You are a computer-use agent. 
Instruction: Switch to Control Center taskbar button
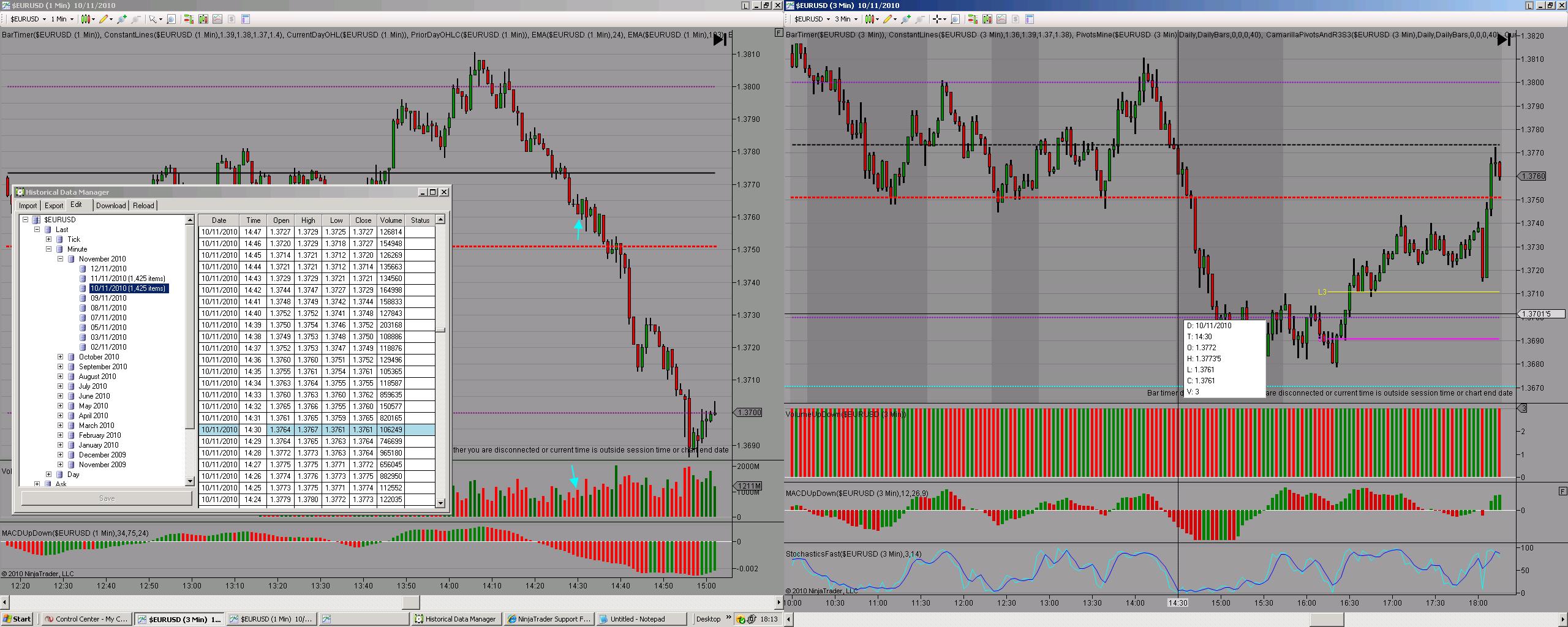[86, 619]
